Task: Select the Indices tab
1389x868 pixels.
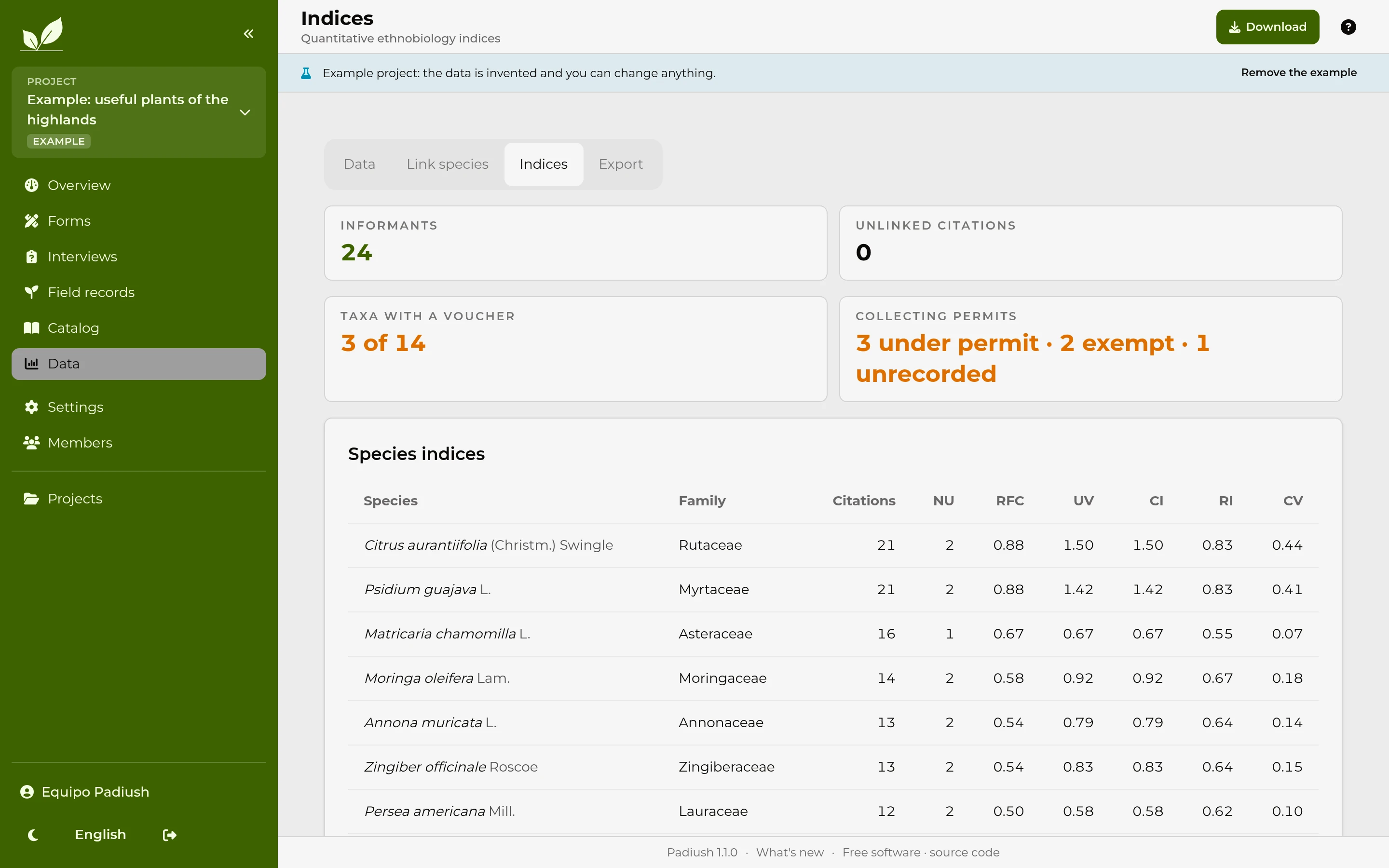Action: pos(544,164)
